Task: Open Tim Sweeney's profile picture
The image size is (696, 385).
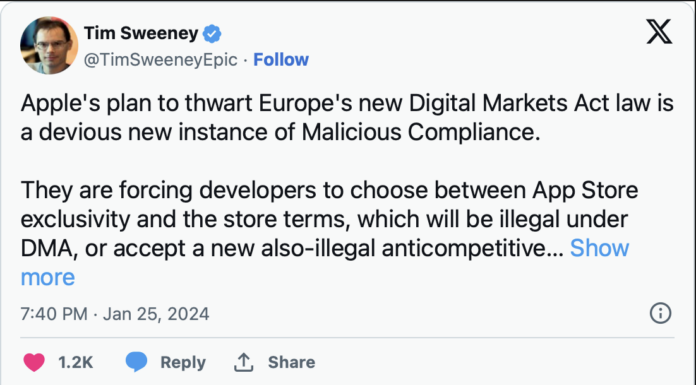Action: (49, 45)
